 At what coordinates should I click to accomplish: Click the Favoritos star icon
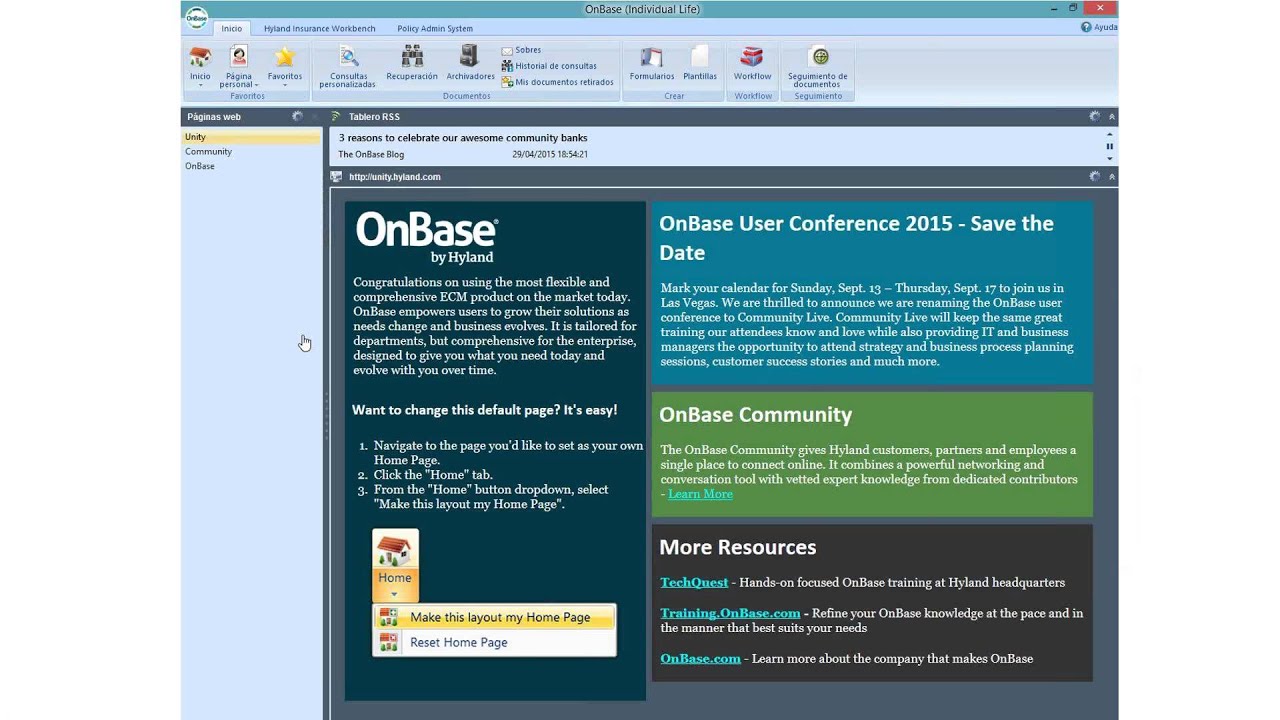coord(285,57)
